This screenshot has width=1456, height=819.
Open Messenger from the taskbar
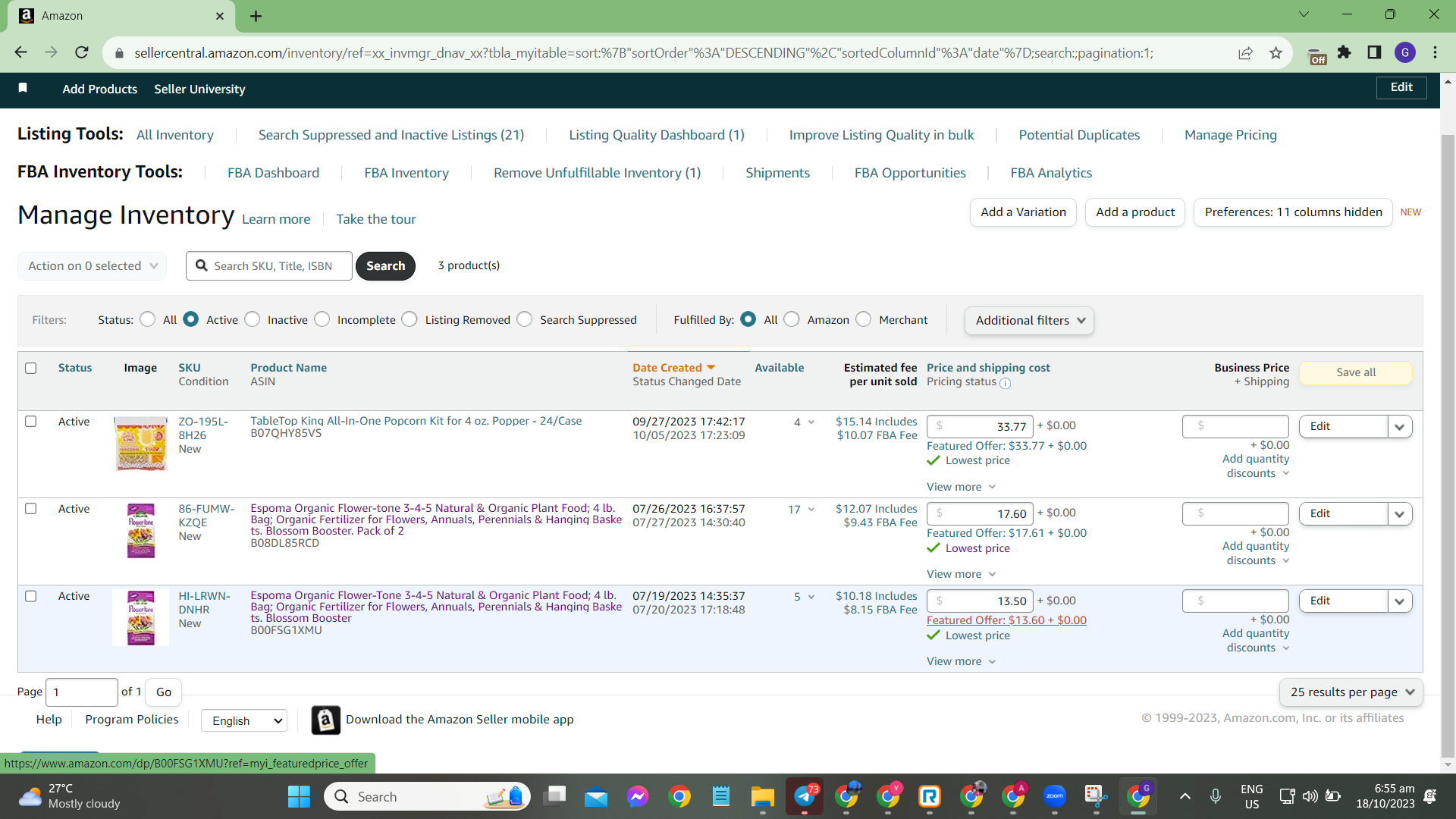[638, 796]
